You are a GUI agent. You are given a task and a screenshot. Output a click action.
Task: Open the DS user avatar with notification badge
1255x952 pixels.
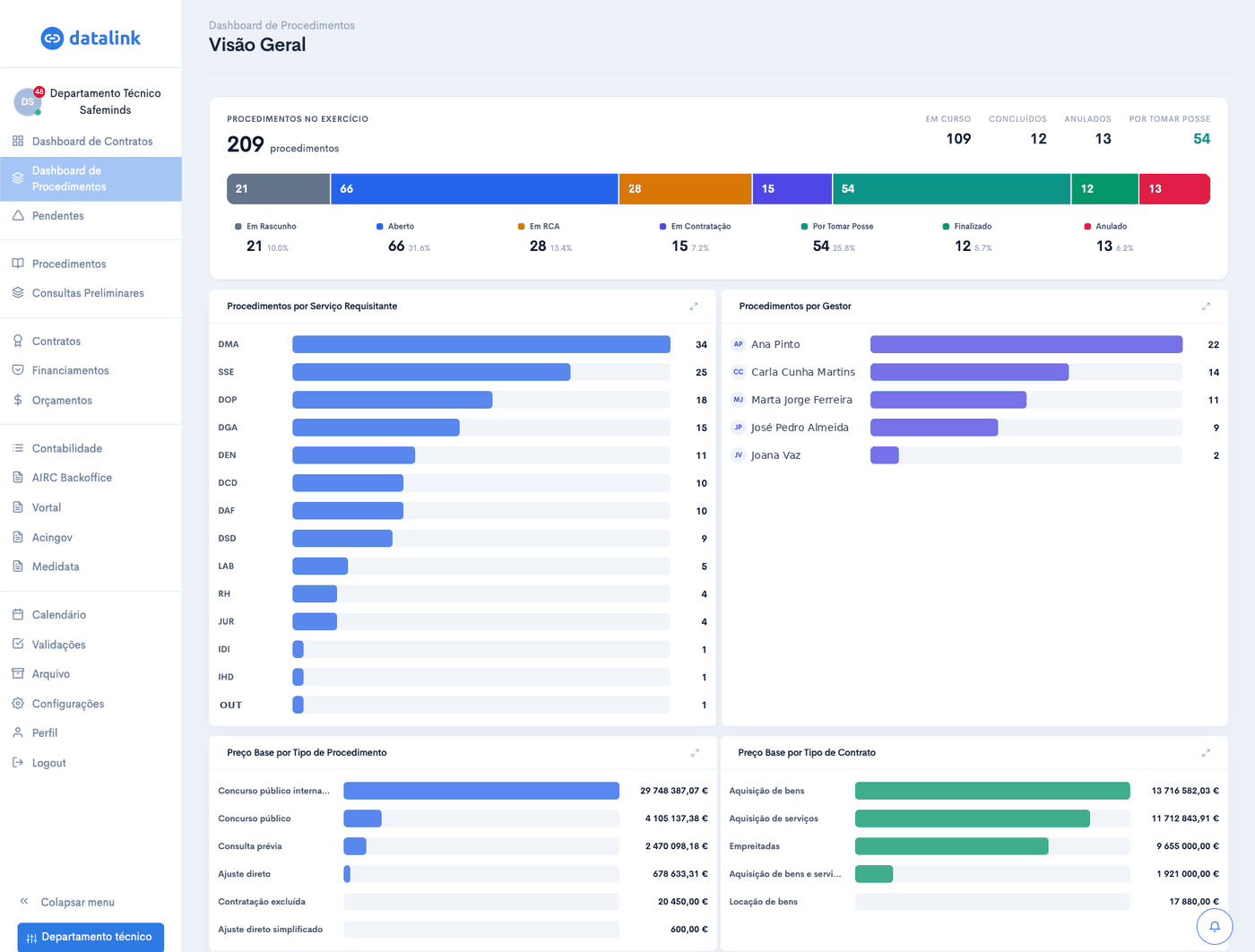tap(28, 101)
